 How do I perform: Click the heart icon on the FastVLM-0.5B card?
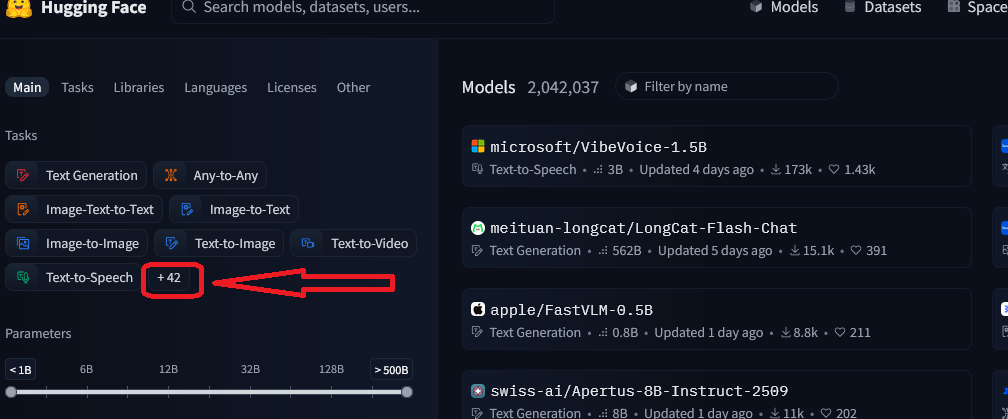pyautogui.click(x=840, y=332)
